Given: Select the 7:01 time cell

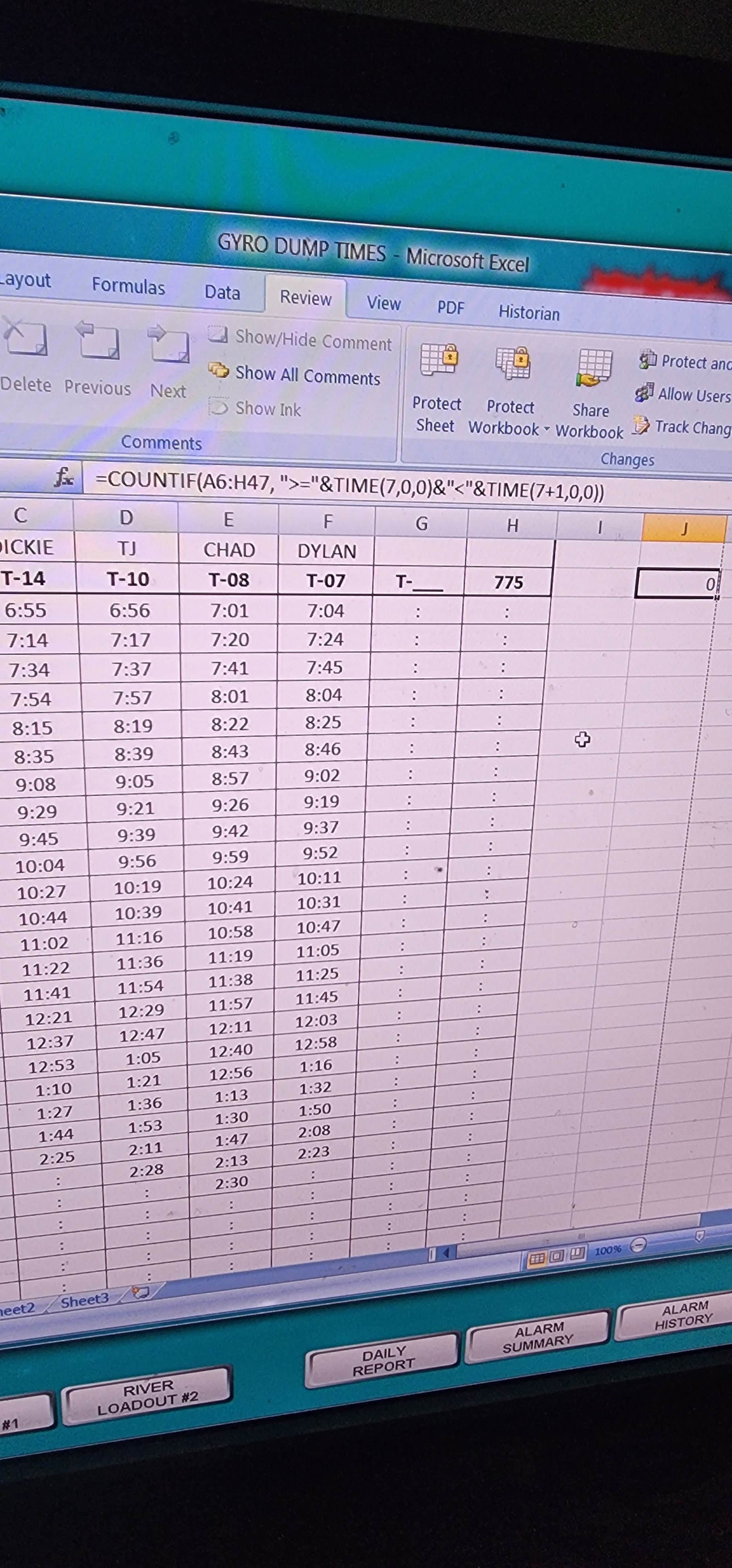Looking at the screenshot, I should [229, 610].
